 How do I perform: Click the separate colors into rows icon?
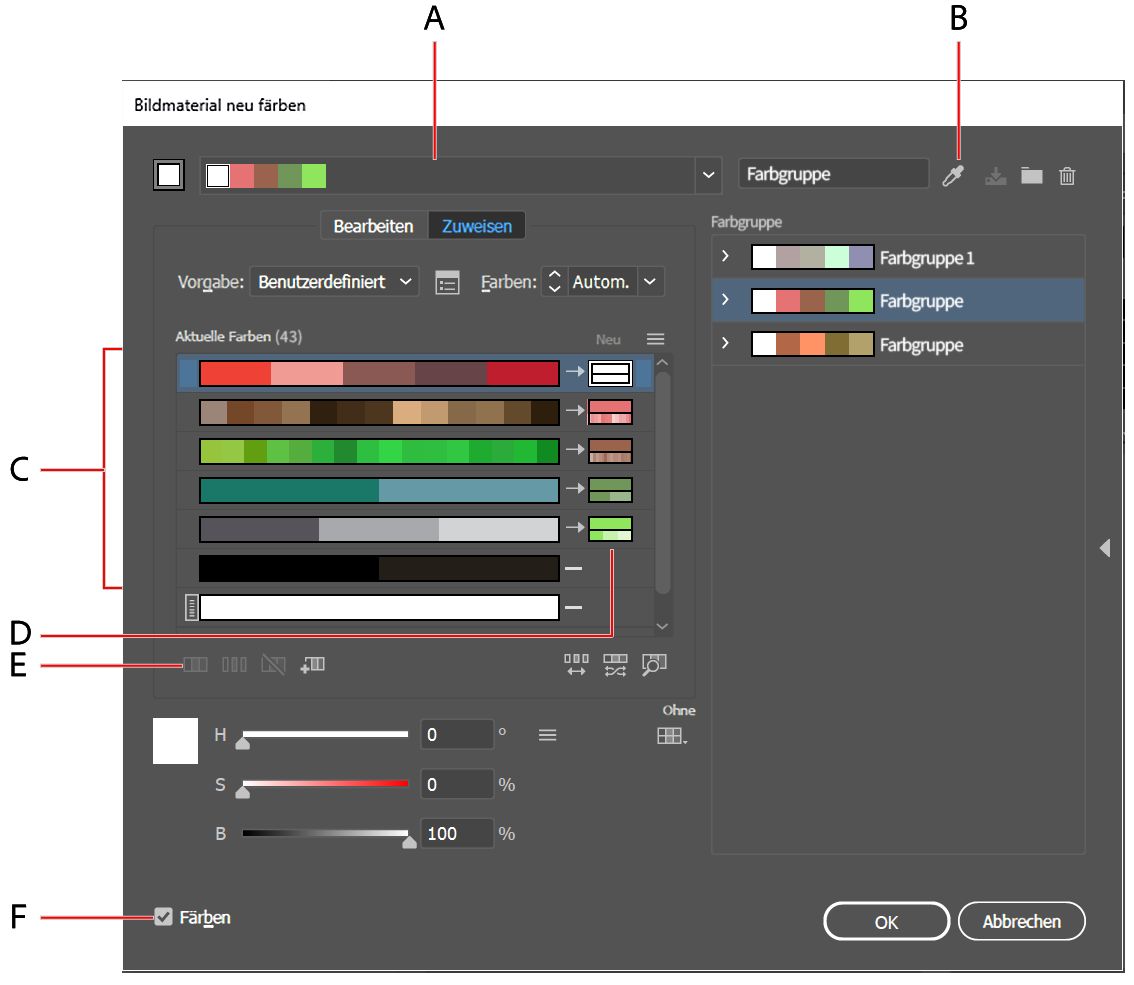coord(234,664)
